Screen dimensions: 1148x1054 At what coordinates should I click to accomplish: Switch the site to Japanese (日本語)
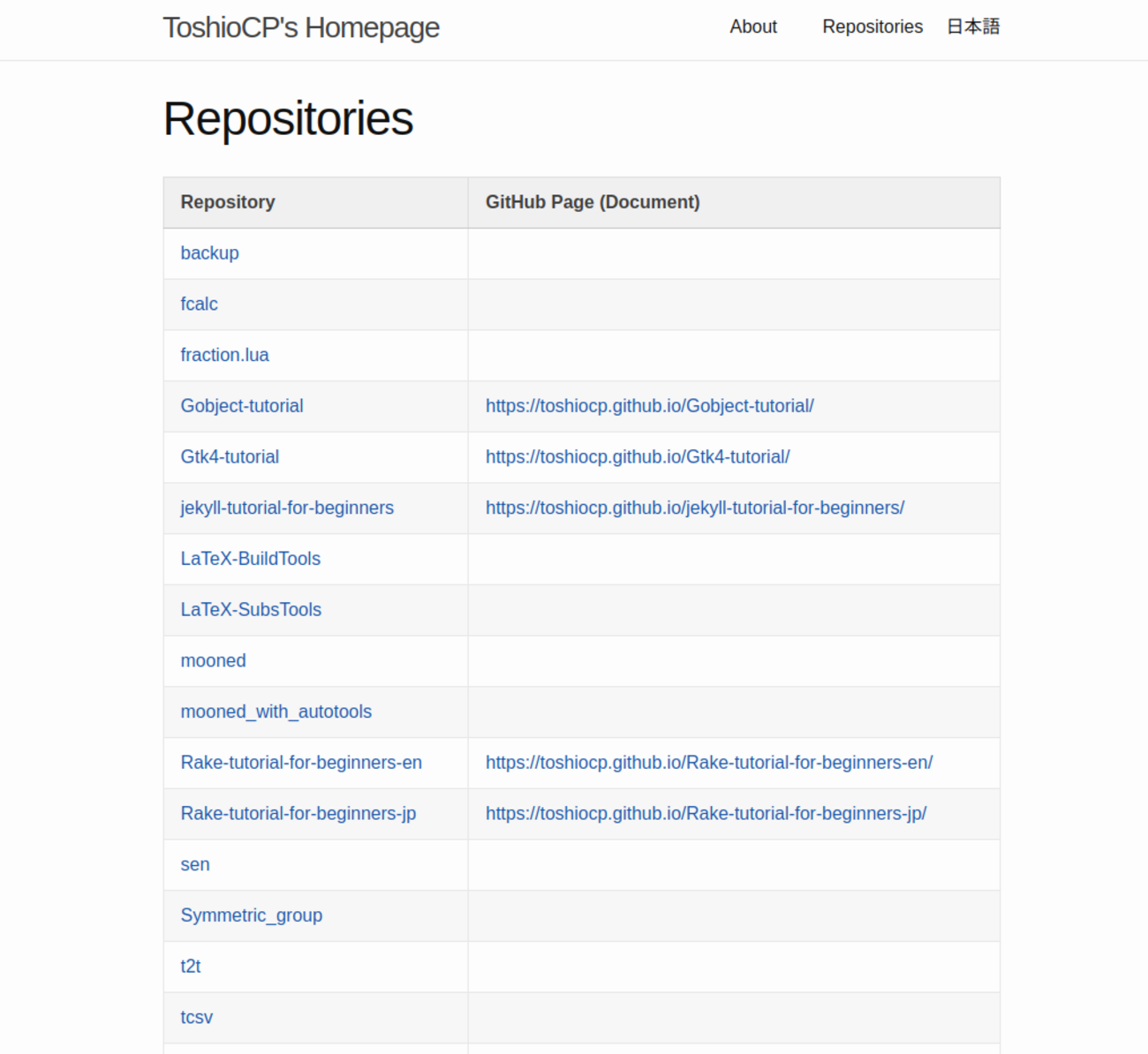pos(973,27)
